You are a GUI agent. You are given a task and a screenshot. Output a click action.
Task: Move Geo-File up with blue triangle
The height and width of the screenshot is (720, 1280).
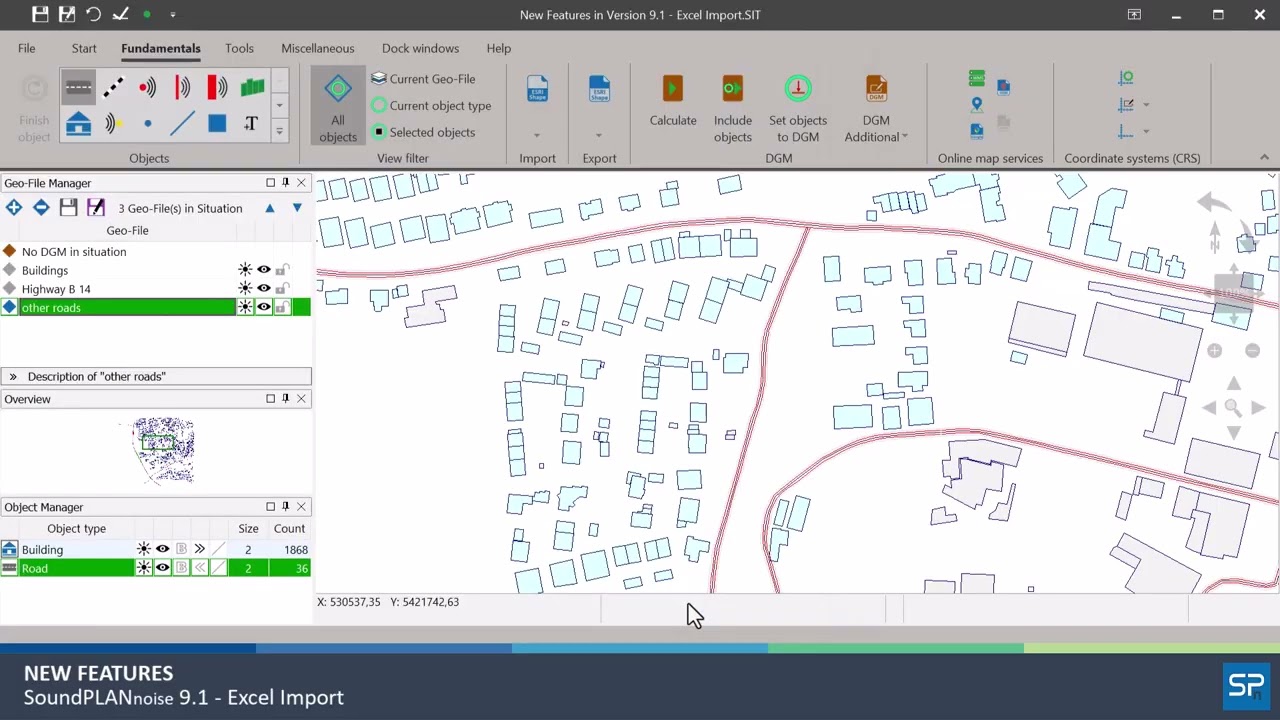(x=269, y=208)
